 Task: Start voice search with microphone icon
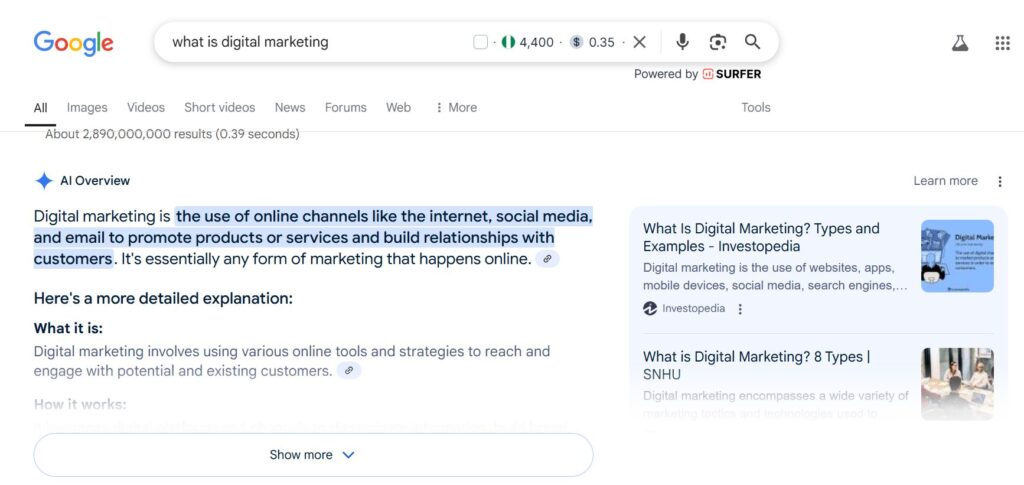coord(682,42)
